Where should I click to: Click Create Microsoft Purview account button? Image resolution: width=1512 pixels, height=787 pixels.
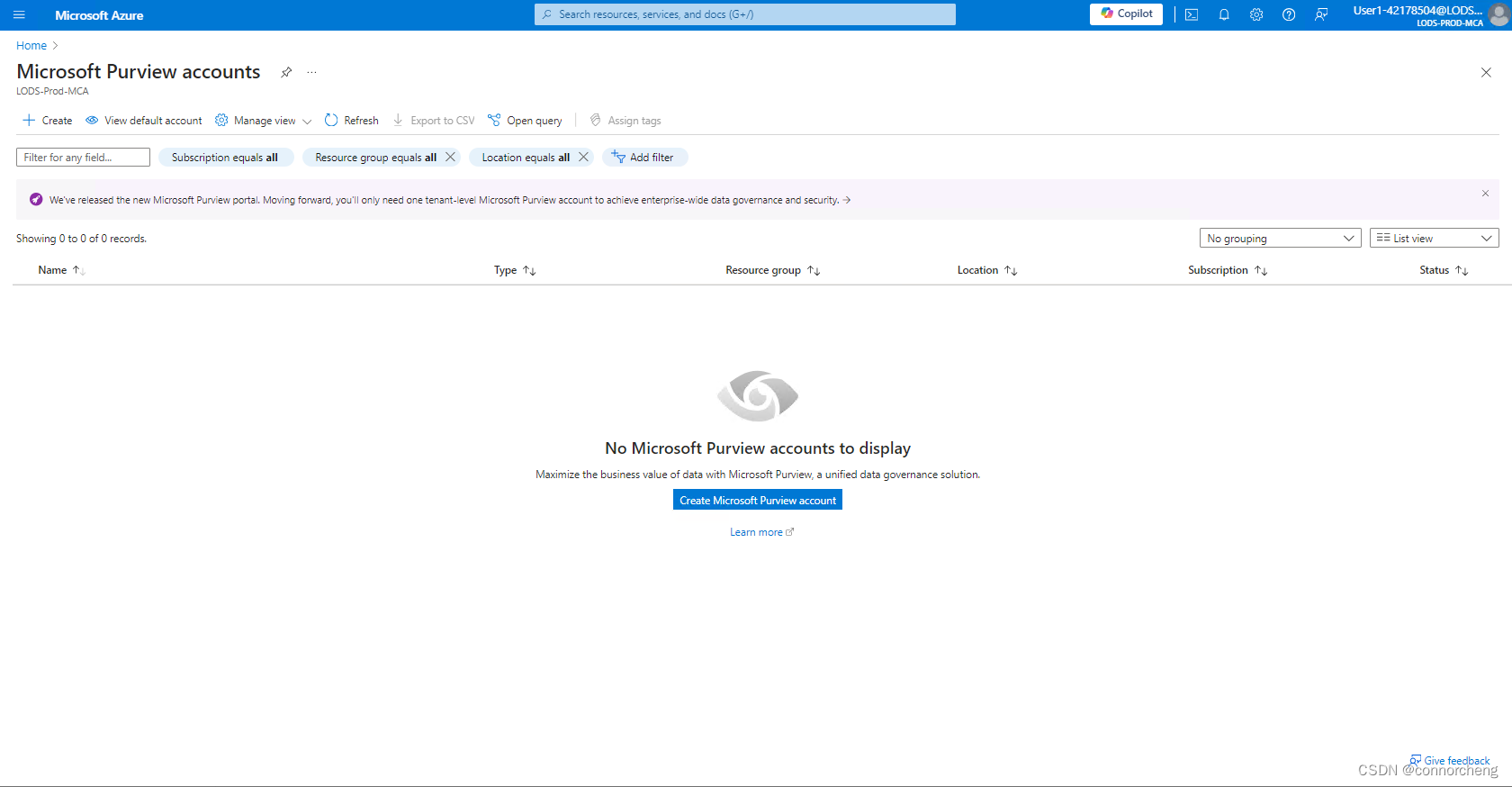point(758,501)
